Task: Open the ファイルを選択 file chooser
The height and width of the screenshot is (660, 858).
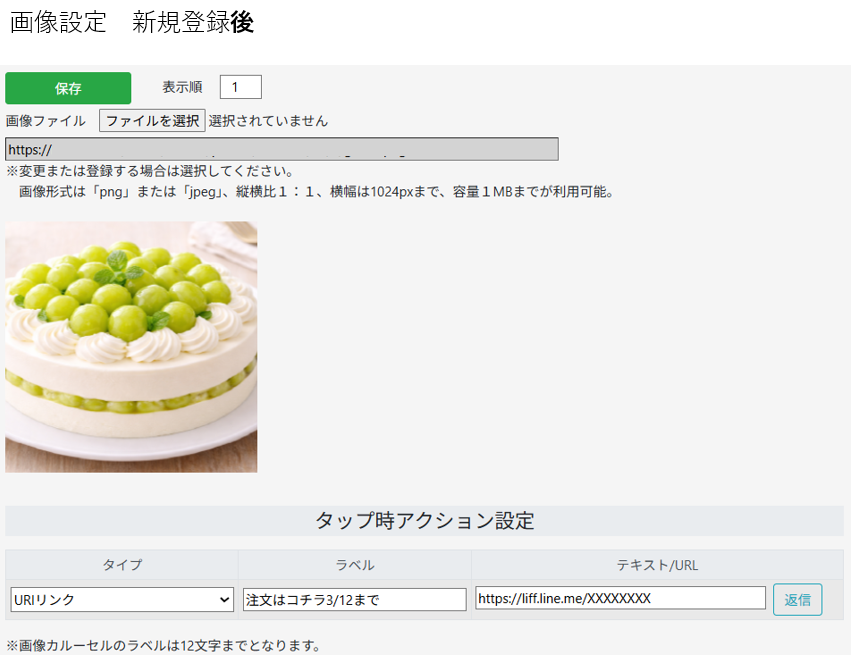Action: (152, 120)
